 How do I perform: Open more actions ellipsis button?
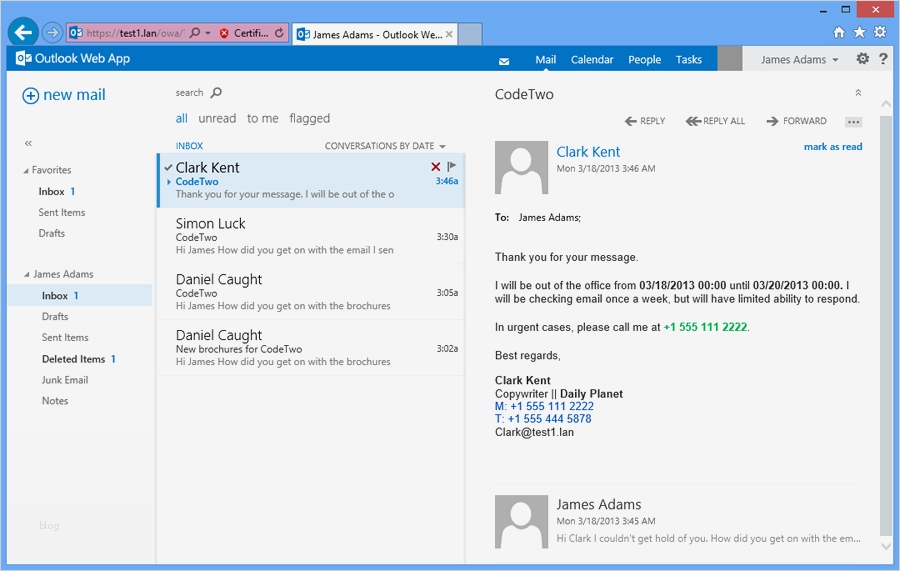click(854, 122)
